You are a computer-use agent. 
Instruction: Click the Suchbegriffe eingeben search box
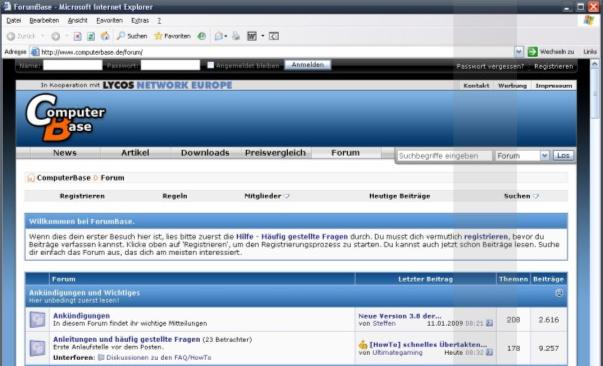click(x=444, y=156)
